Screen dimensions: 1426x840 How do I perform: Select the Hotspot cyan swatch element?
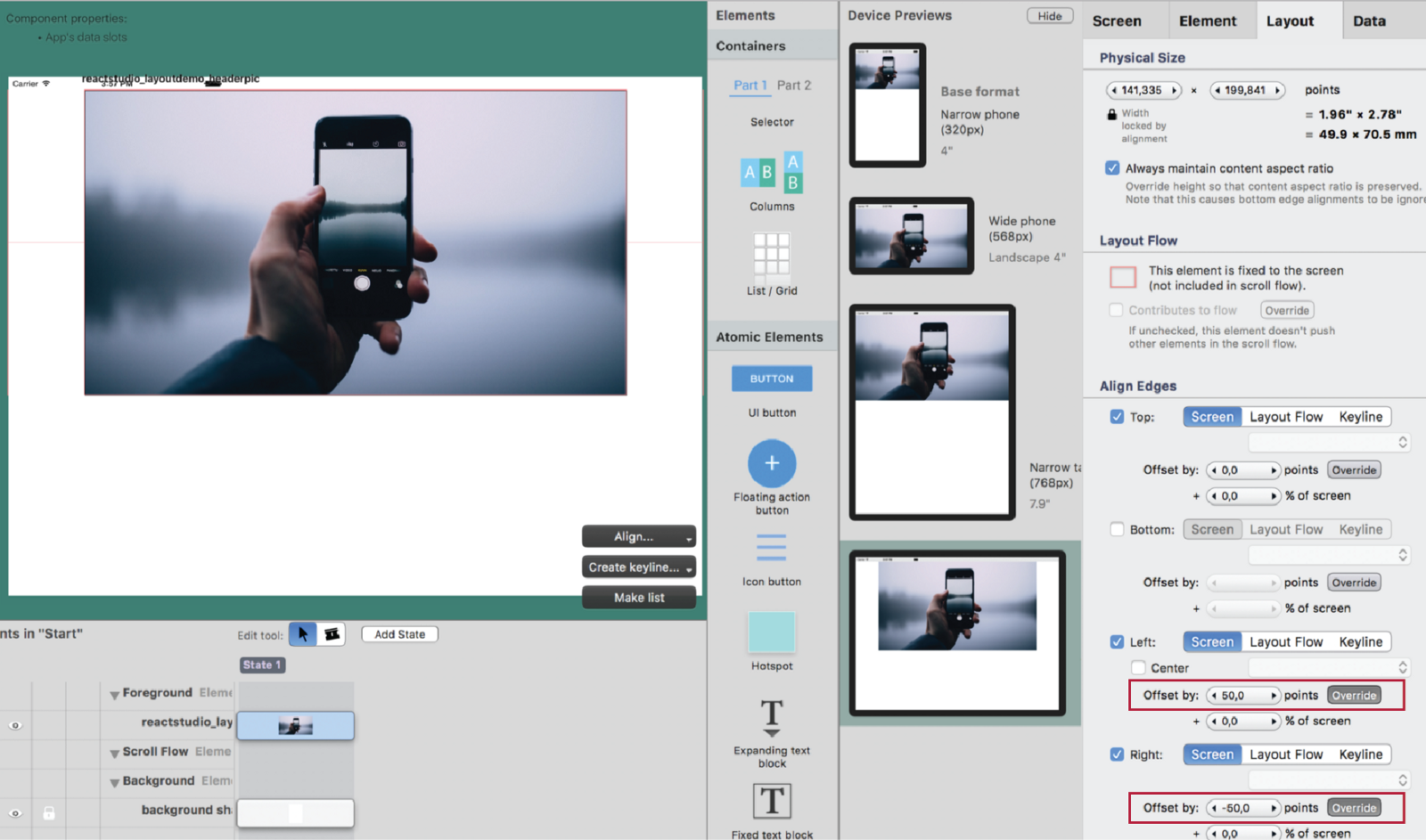(x=772, y=632)
